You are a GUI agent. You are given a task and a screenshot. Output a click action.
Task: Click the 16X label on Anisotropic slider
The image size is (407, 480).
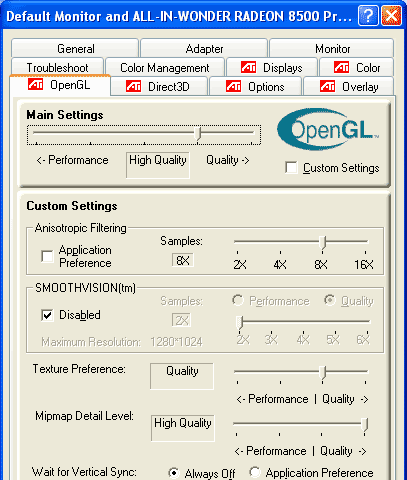[x=364, y=265]
